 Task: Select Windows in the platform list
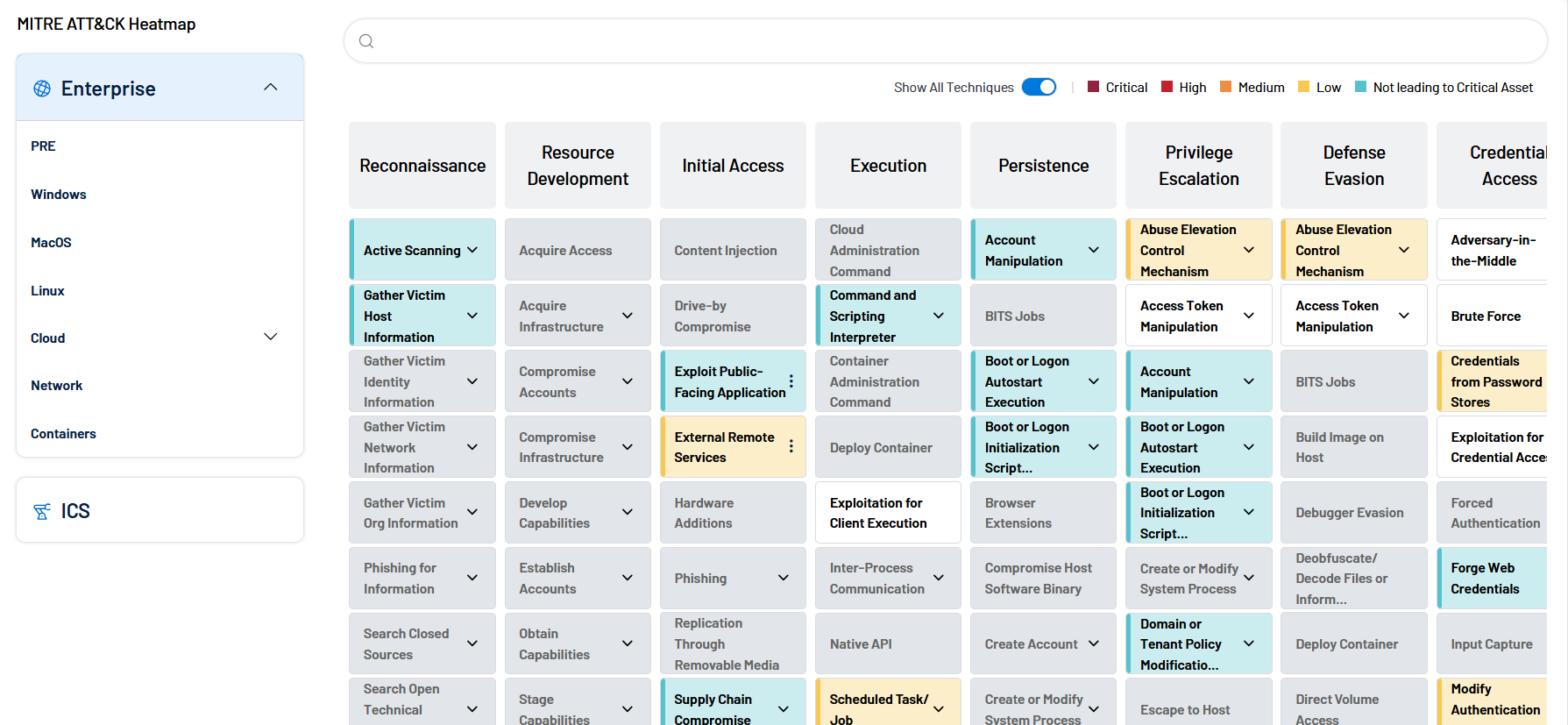pyautogui.click(x=59, y=195)
